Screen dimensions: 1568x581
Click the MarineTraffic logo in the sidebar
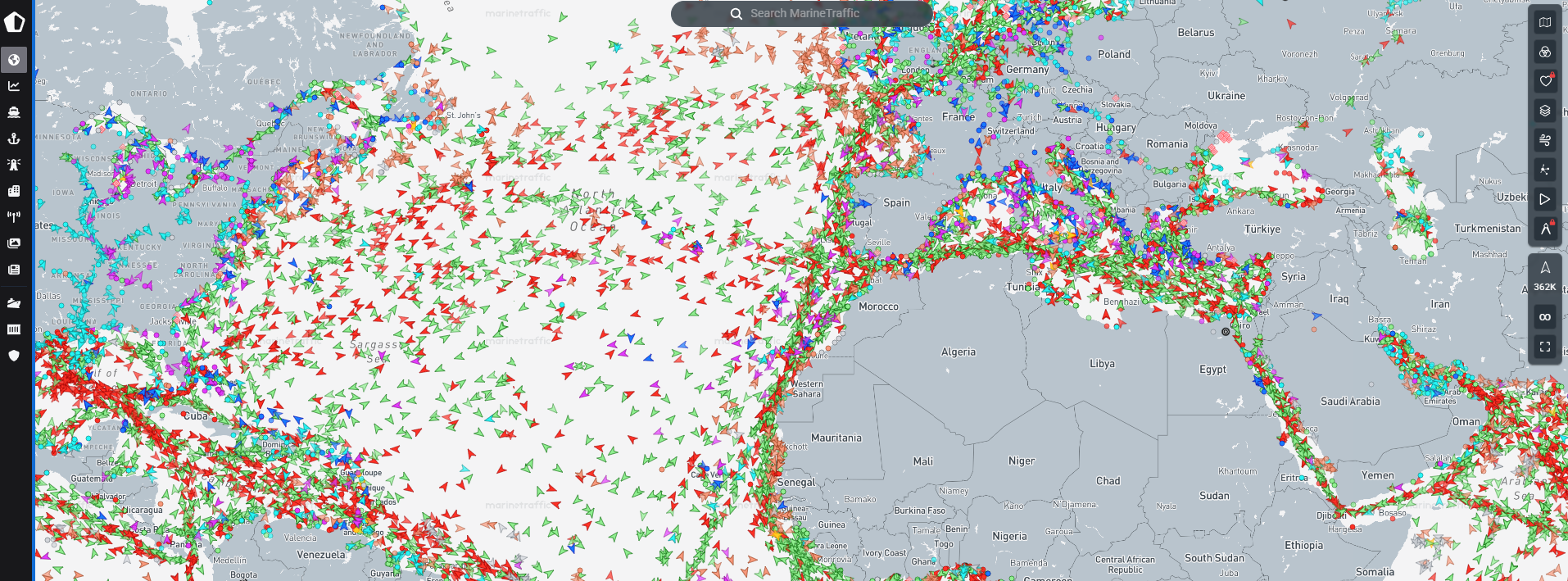click(x=15, y=21)
